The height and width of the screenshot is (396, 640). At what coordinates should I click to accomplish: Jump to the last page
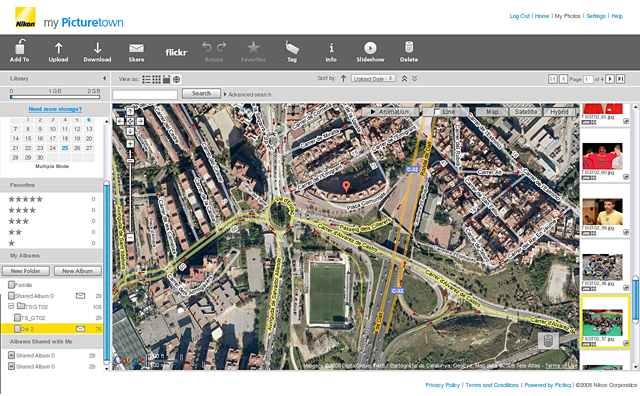pos(620,79)
